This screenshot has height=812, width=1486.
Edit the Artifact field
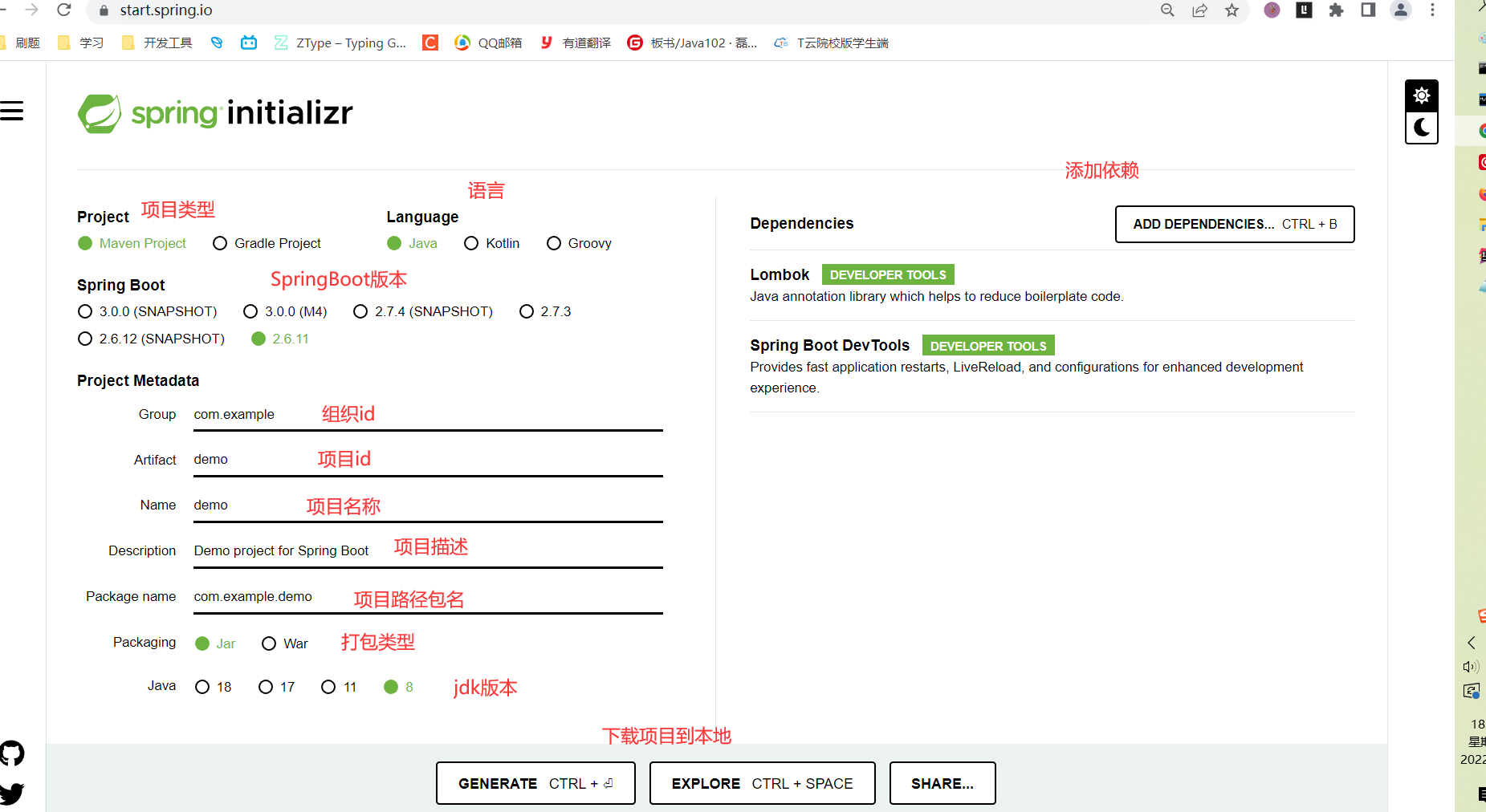(428, 460)
